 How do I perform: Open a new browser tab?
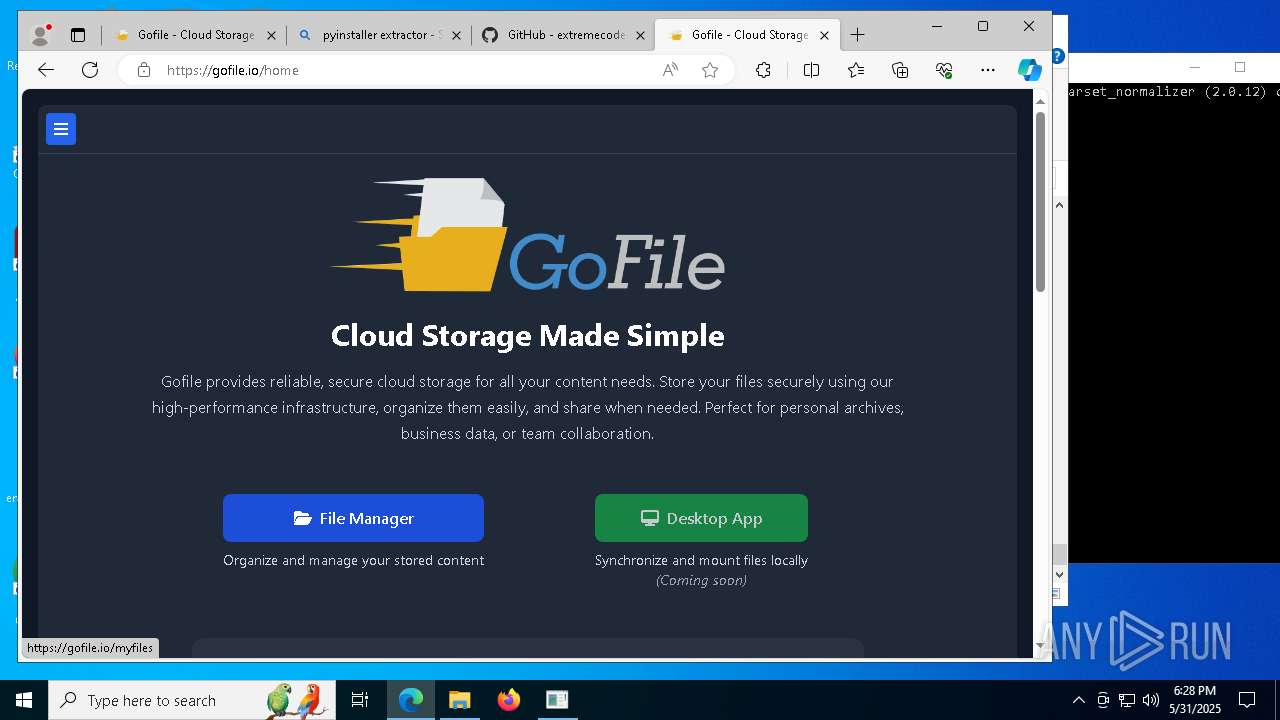coord(857,35)
